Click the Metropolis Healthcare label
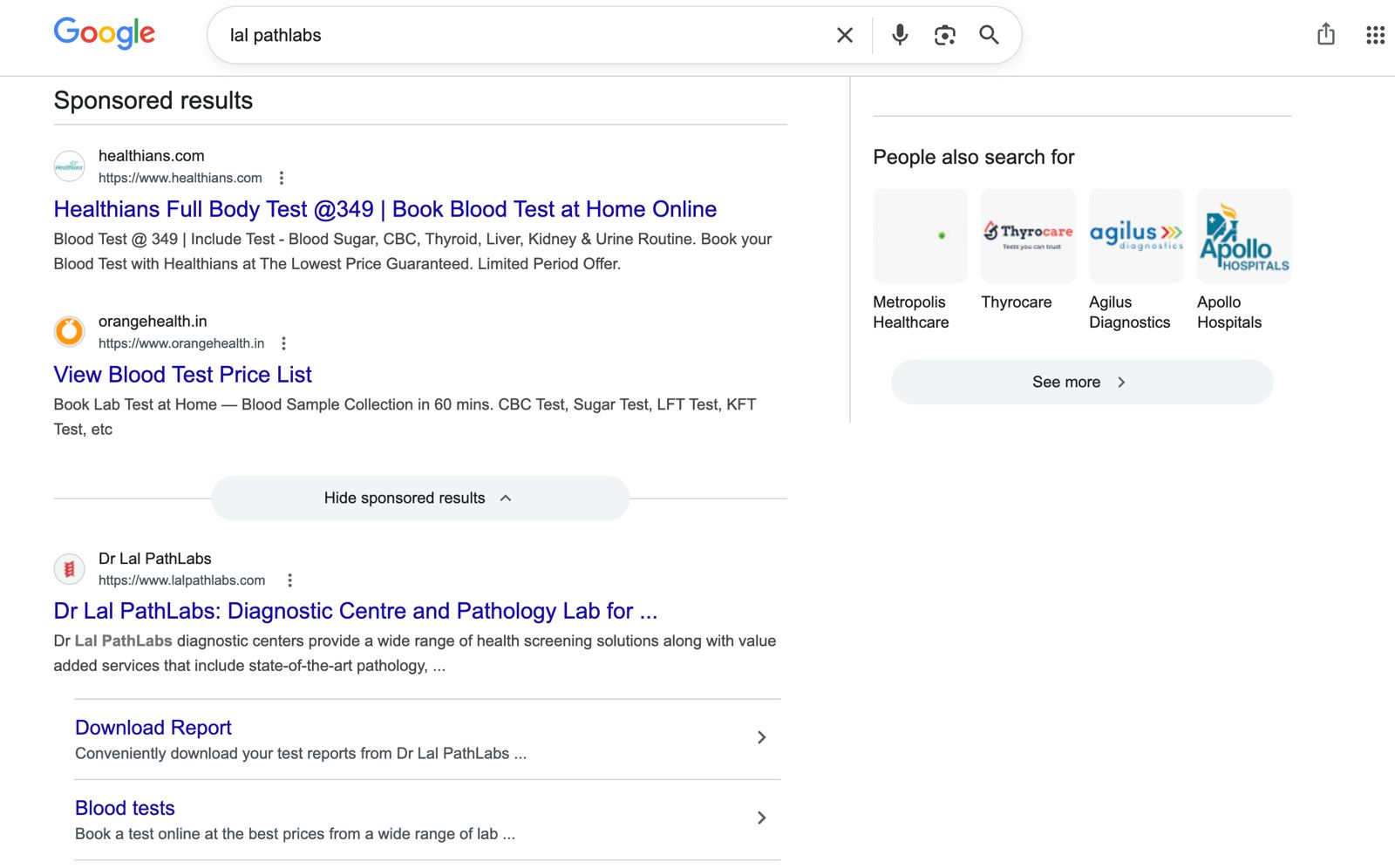The image size is (1395, 868). (x=911, y=312)
